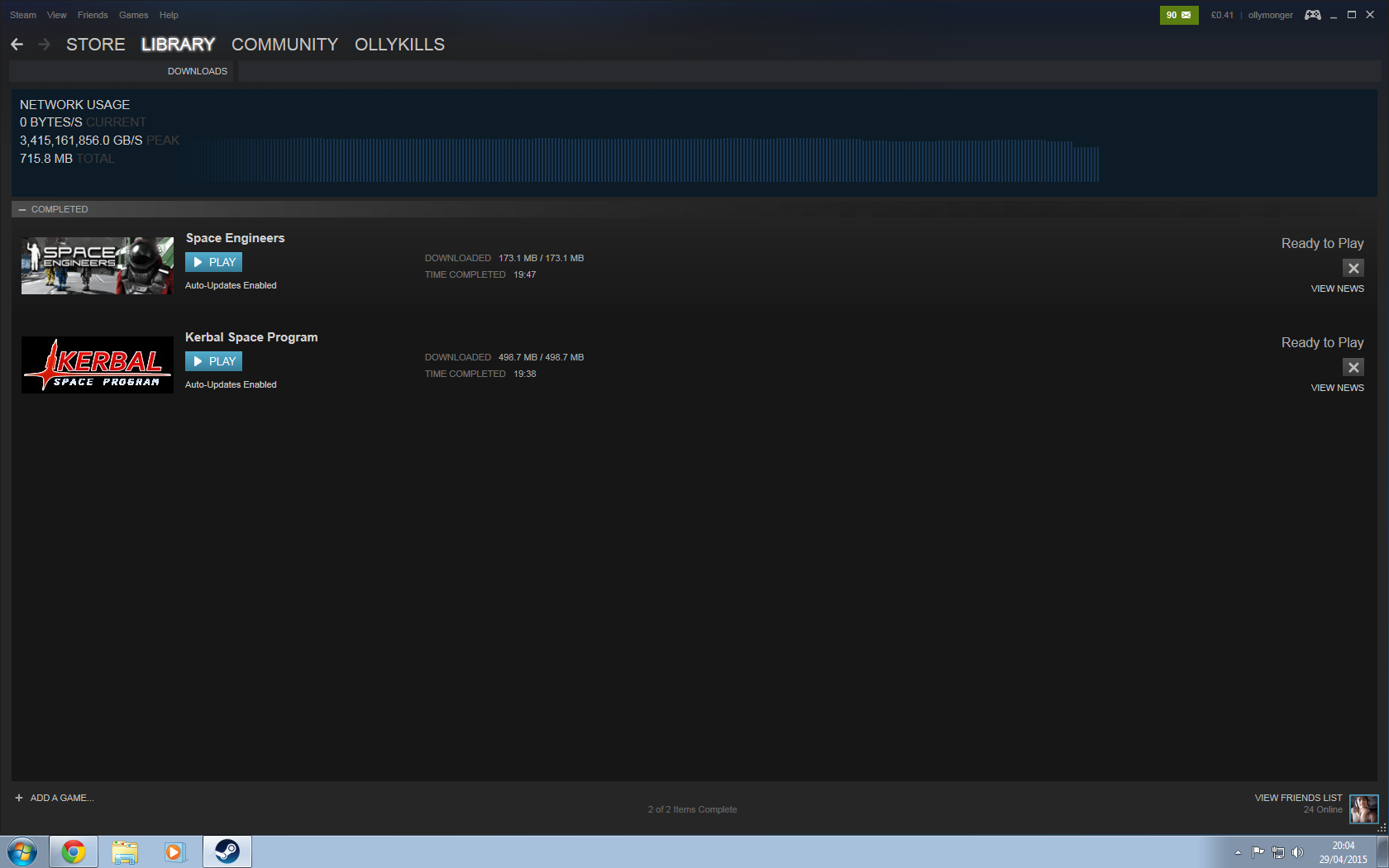Click the plus icon beside Add a Game
This screenshot has height=868, width=1389.
(x=19, y=798)
